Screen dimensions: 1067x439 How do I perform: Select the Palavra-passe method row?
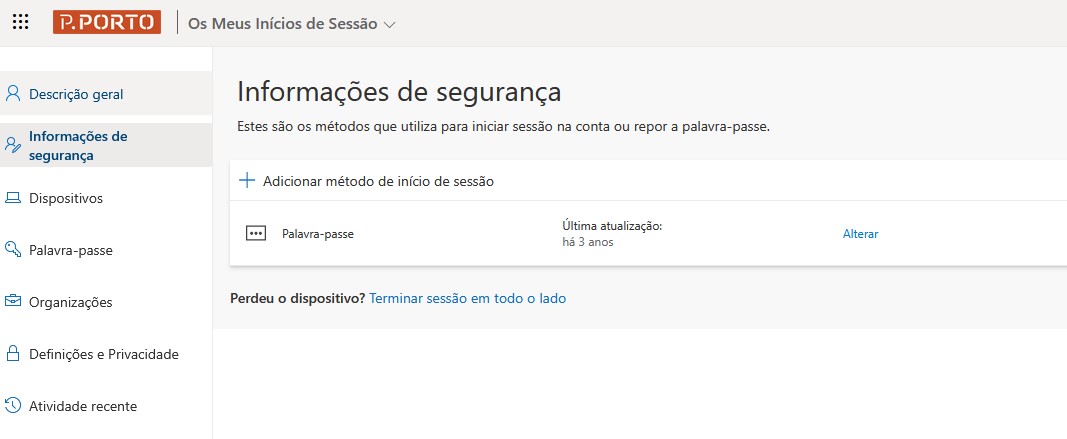[318, 234]
